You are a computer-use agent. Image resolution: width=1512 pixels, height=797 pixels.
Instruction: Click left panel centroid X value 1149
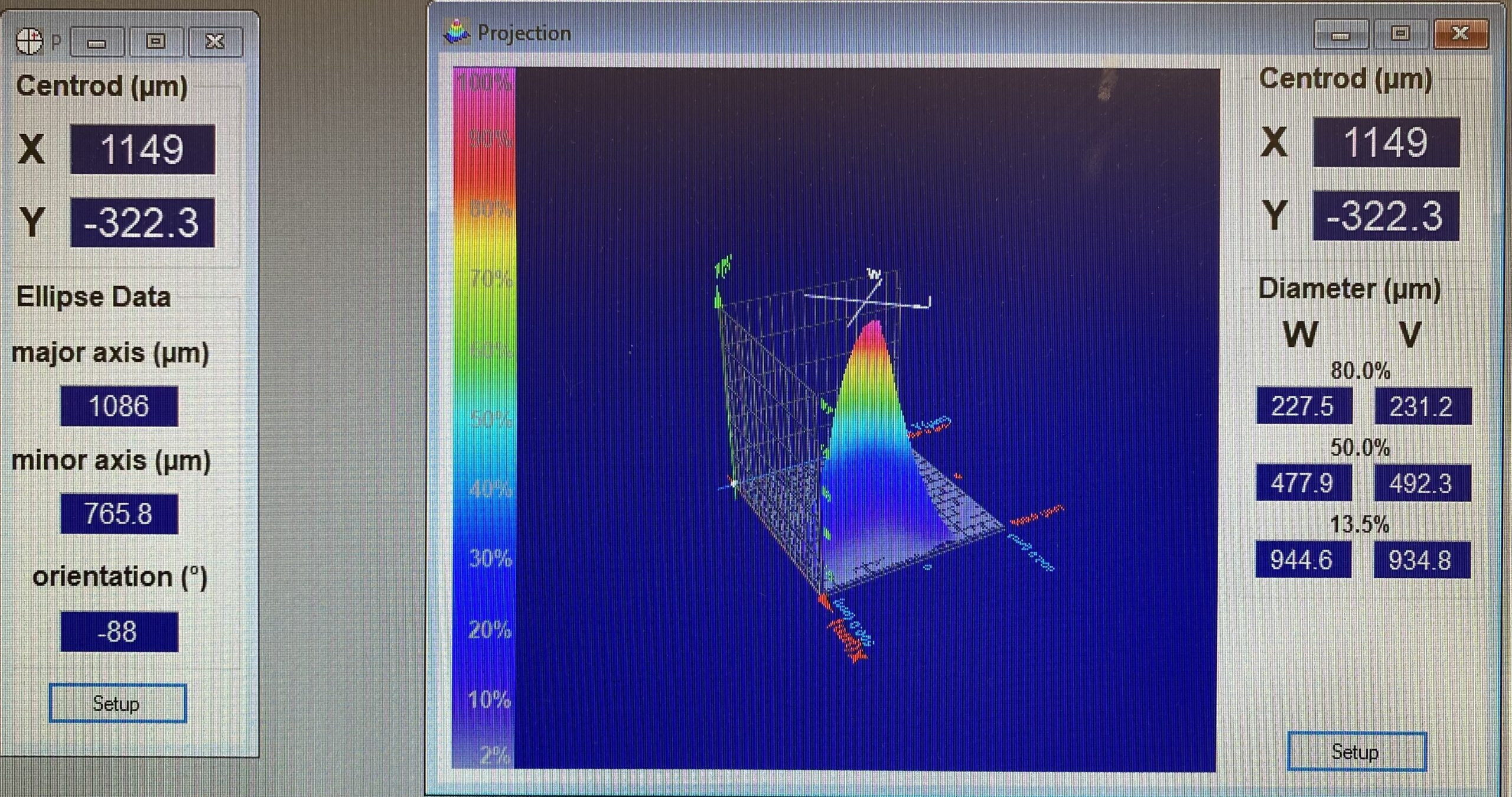pyautogui.click(x=142, y=149)
